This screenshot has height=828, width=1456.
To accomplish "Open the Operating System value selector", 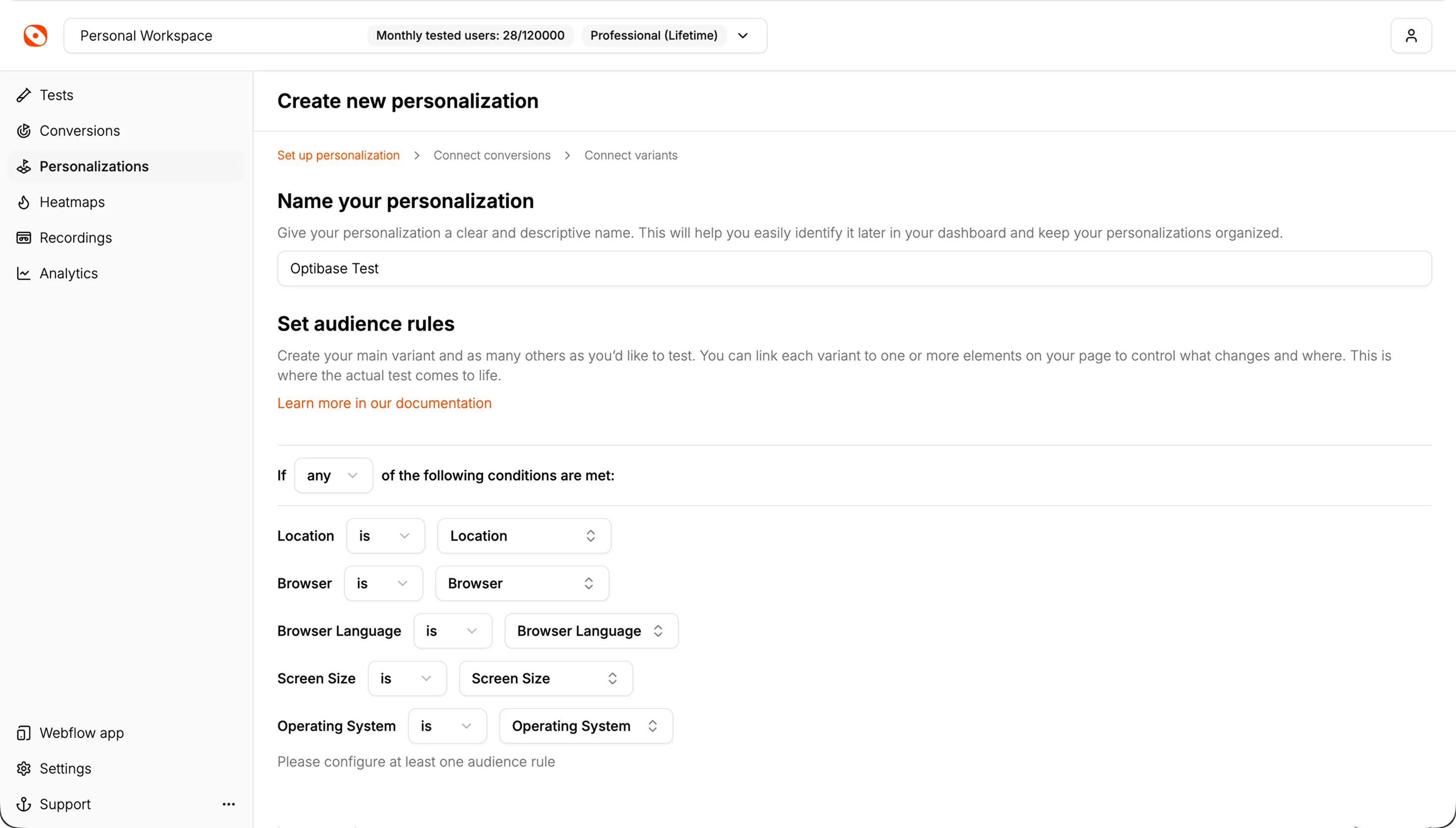I will [x=585, y=725].
